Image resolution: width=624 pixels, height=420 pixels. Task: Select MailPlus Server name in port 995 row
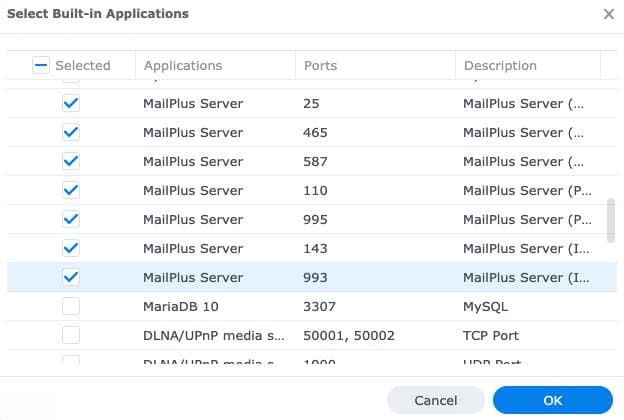(193, 219)
